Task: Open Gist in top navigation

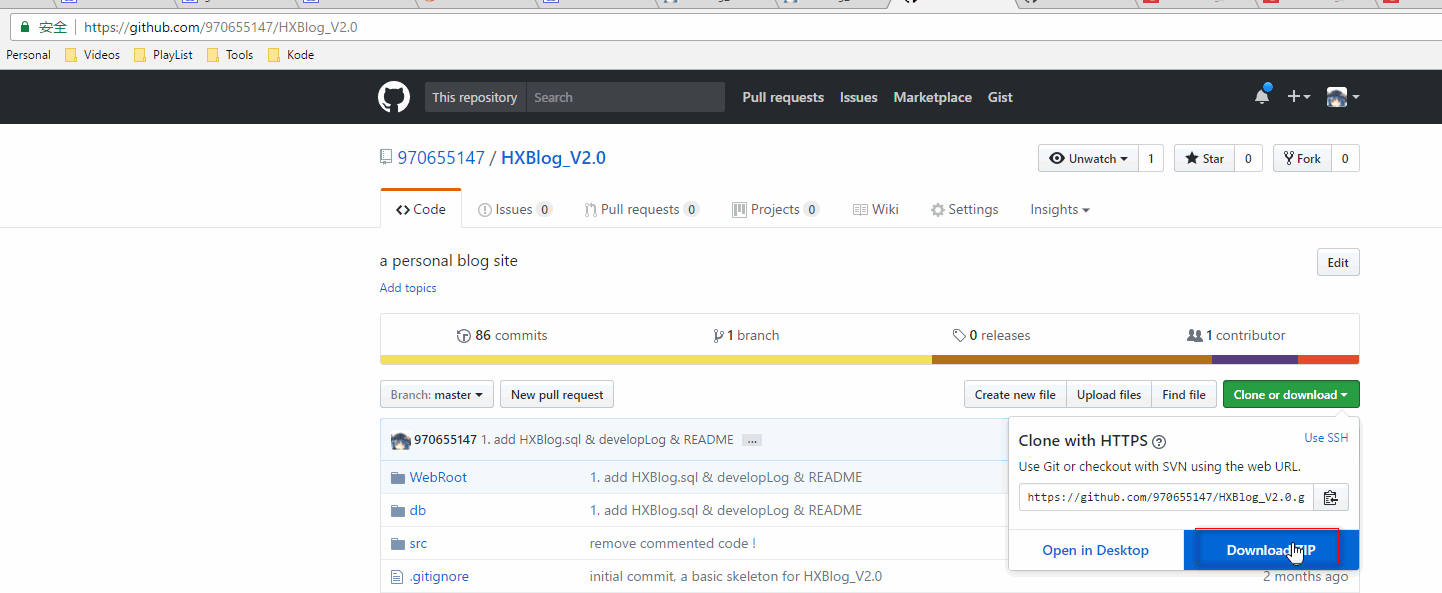Action: click(1000, 97)
